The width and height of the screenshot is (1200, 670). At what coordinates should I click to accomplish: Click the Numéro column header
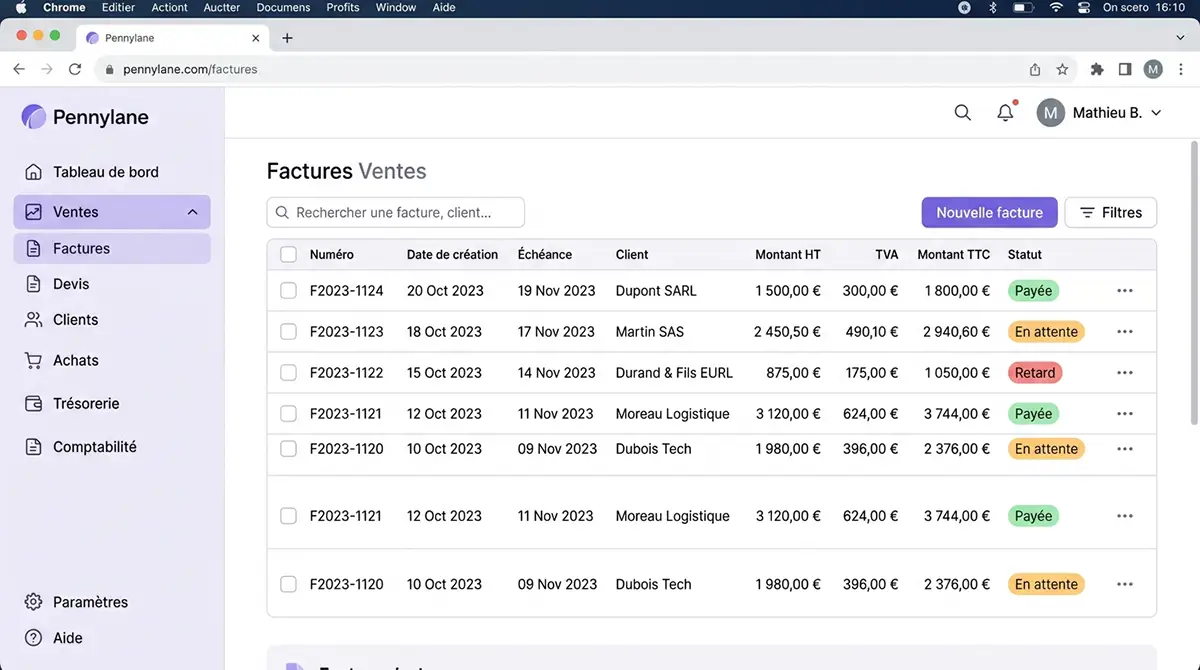click(332, 255)
